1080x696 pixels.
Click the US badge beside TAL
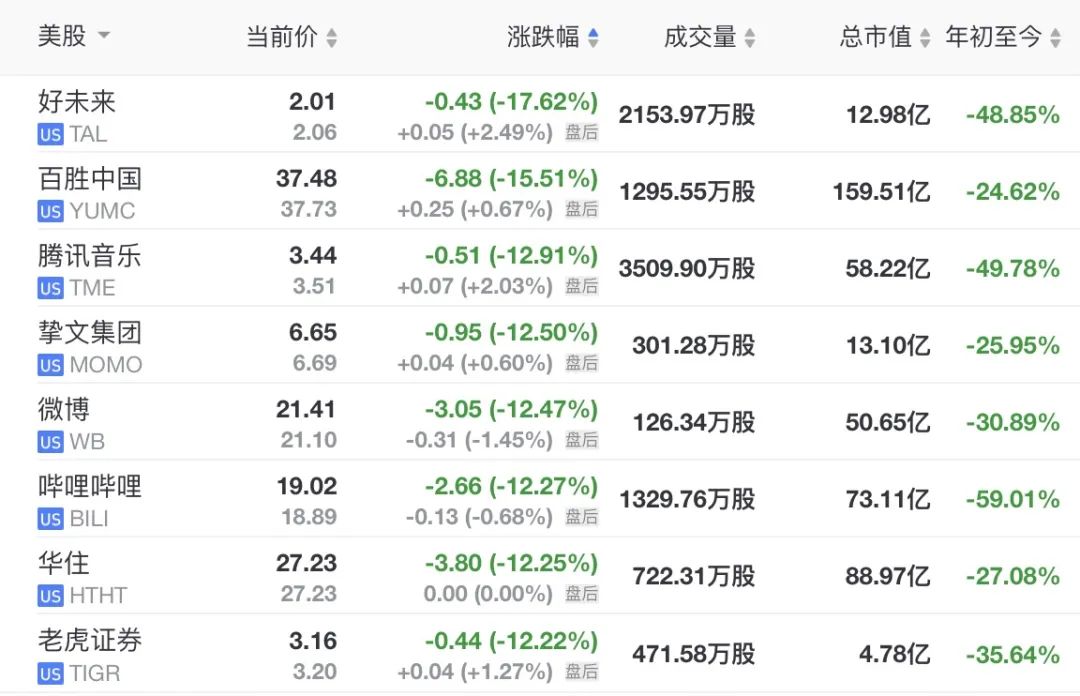pos(50,134)
